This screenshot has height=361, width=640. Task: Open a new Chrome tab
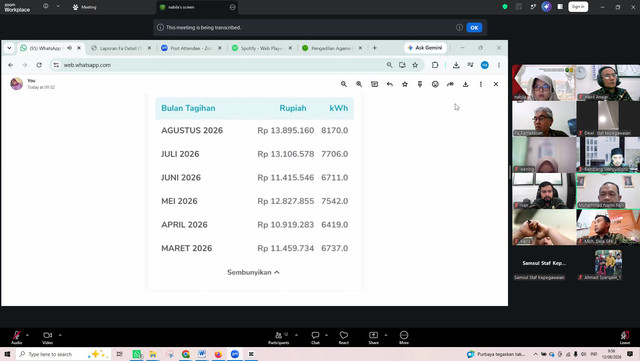tap(375, 48)
